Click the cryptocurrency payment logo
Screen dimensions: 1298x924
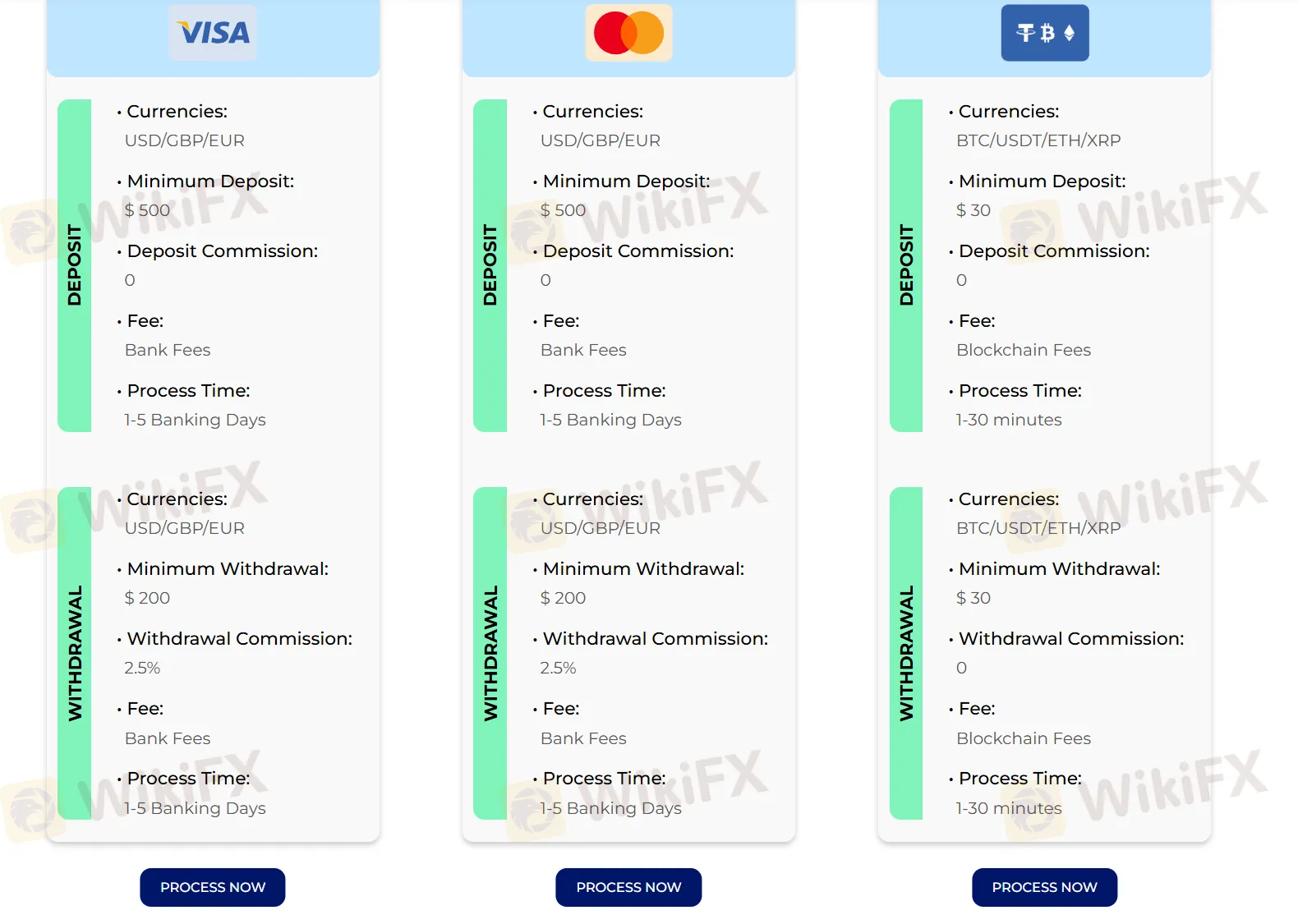coord(1044,33)
